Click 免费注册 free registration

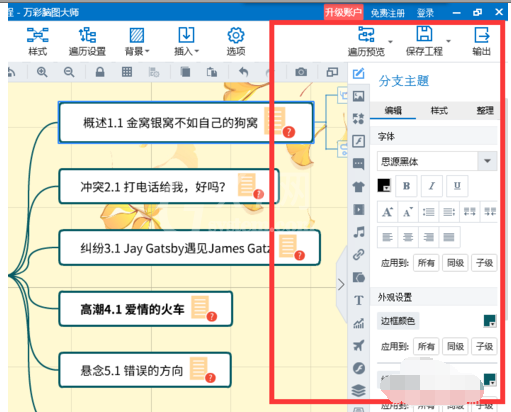pos(388,13)
